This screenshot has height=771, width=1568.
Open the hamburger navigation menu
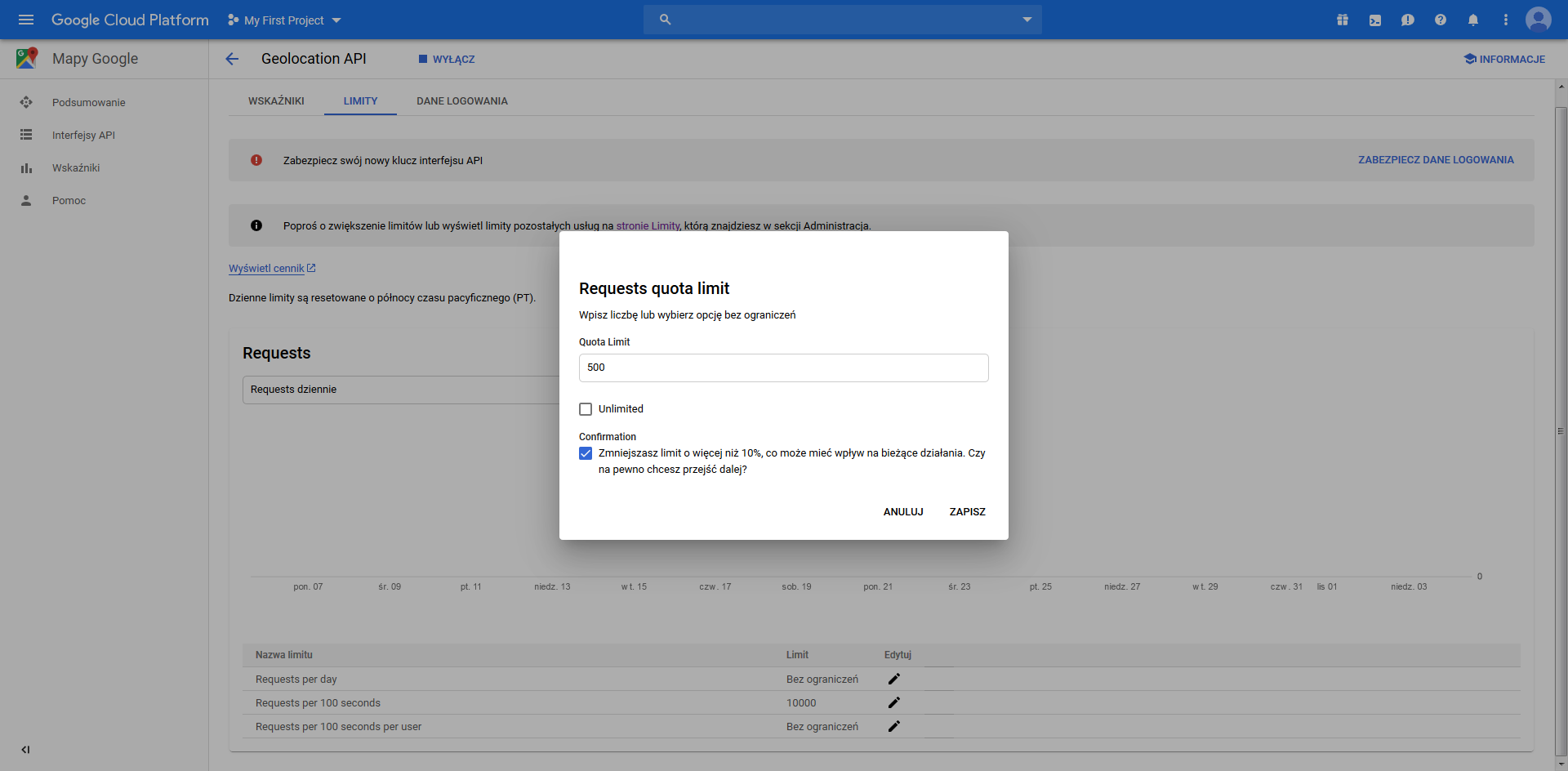pyautogui.click(x=26, y=20)
